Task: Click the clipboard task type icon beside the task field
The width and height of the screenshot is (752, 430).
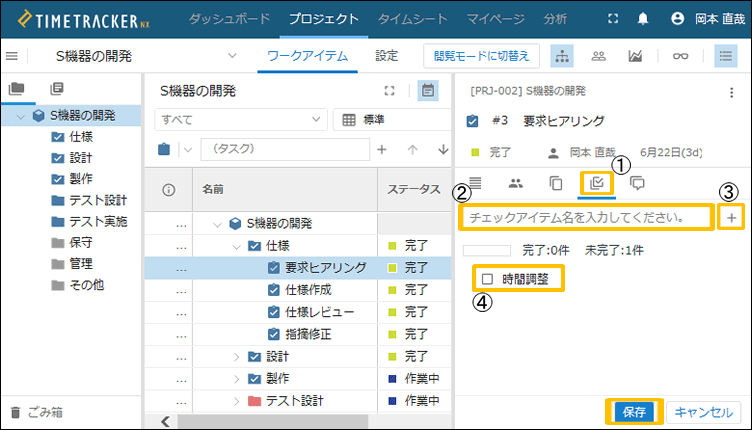Action: [164, 149]
